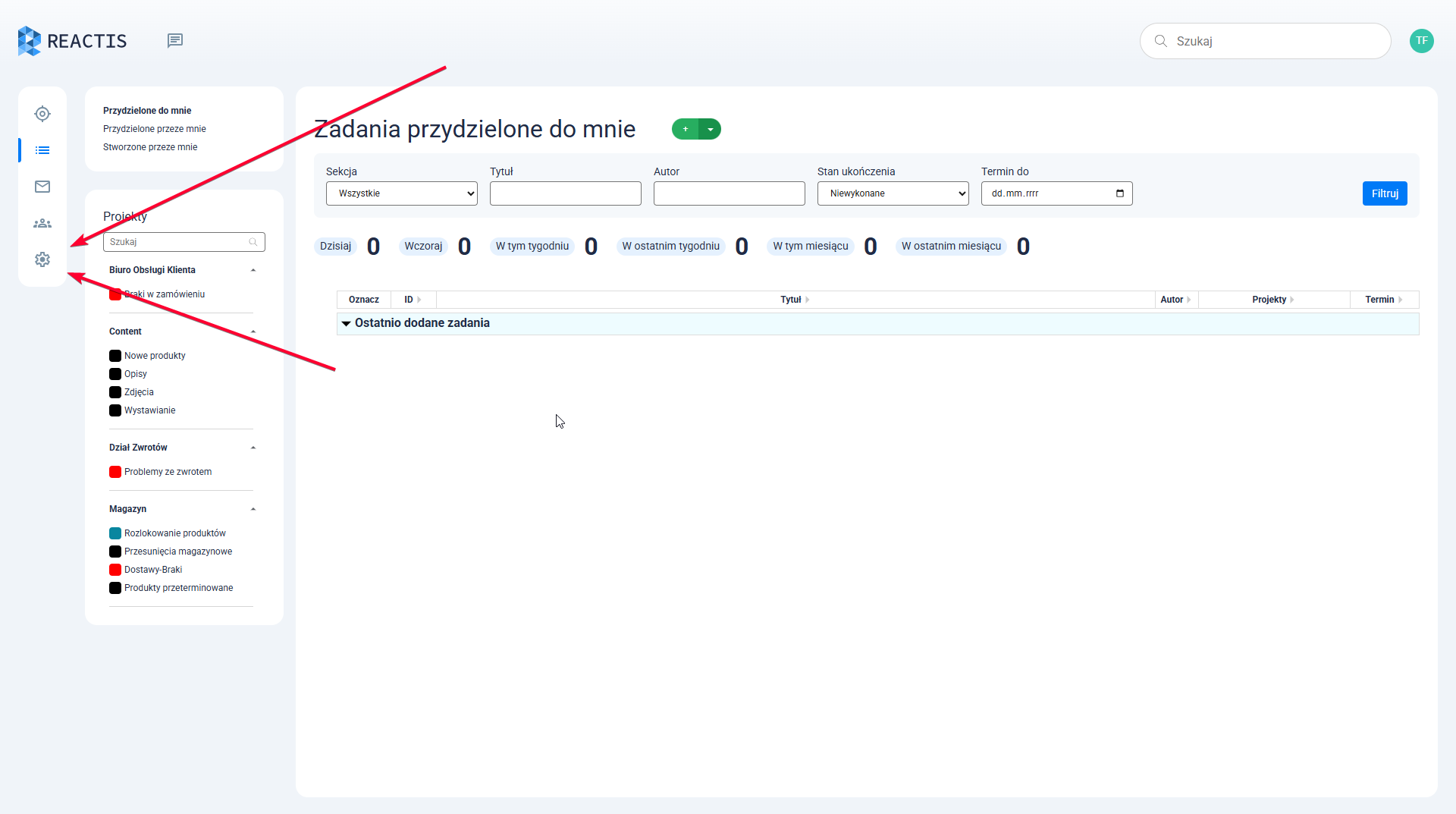1456x814 pixels.
Task: Click the Tytuł filter input field
Action: pos(565,193)
